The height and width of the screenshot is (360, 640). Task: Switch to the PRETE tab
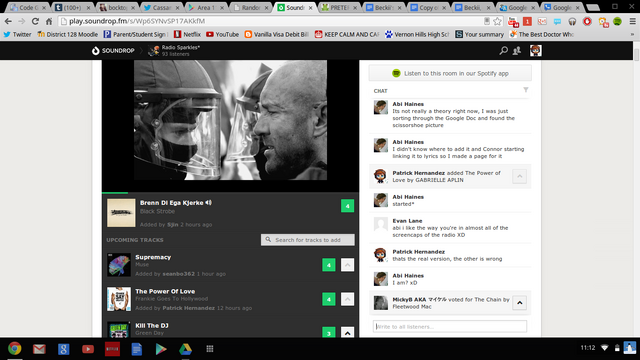pos(339,7)
